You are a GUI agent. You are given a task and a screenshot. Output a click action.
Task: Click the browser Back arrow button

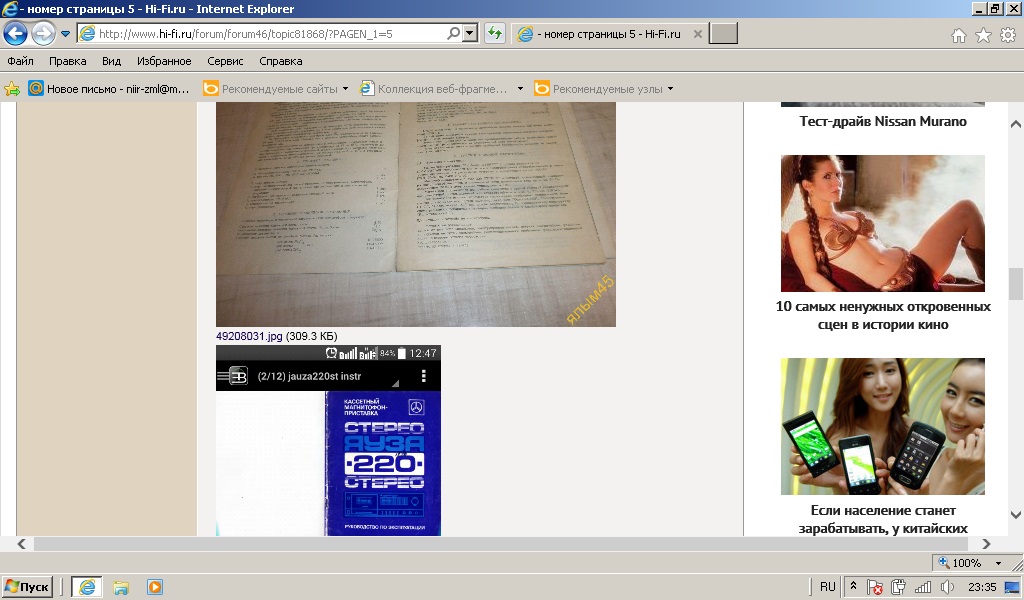(x=15, y=34)
